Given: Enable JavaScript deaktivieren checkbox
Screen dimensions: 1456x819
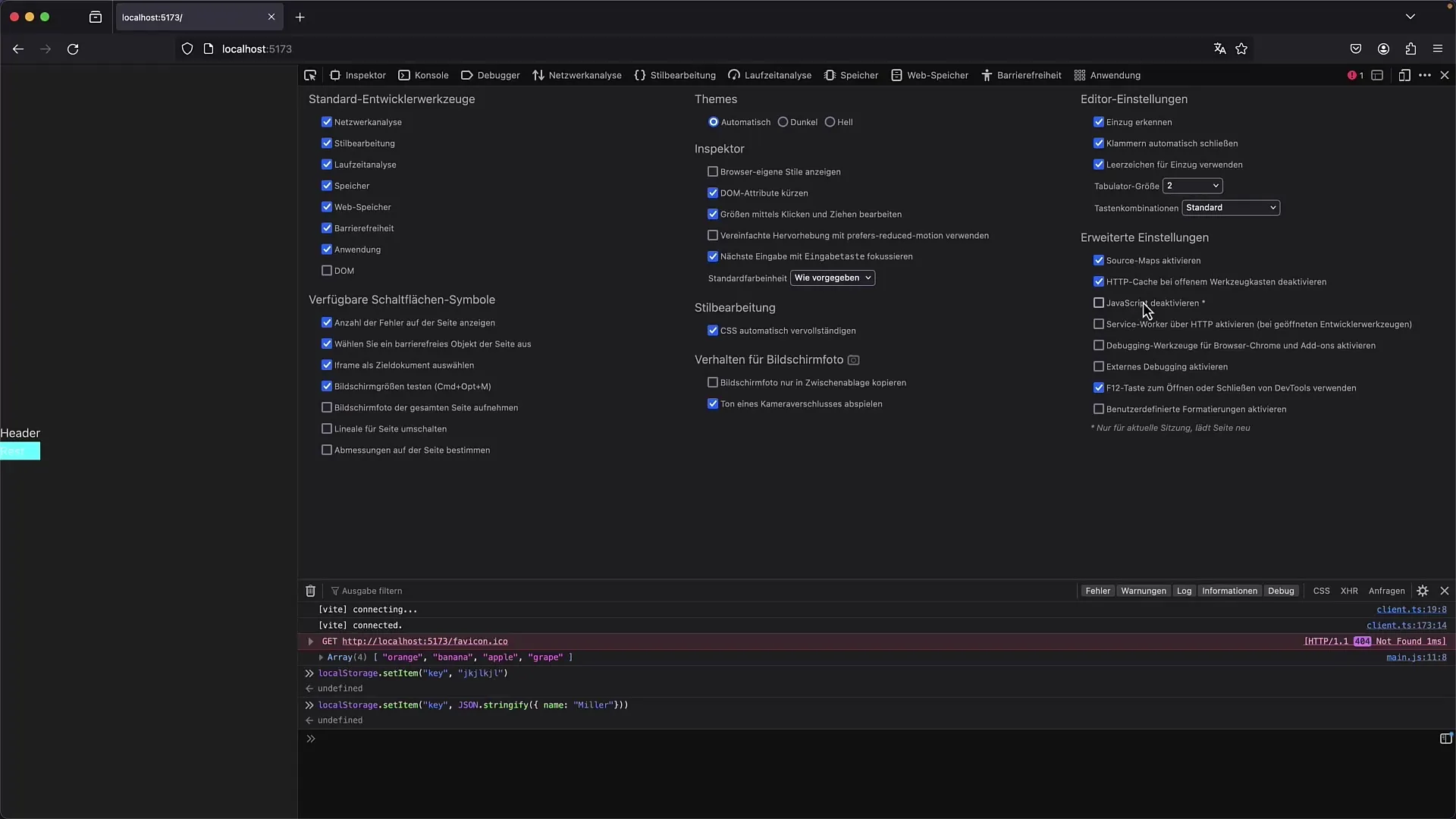Looking at the screenshot, I should click(x=1099, y=303).
